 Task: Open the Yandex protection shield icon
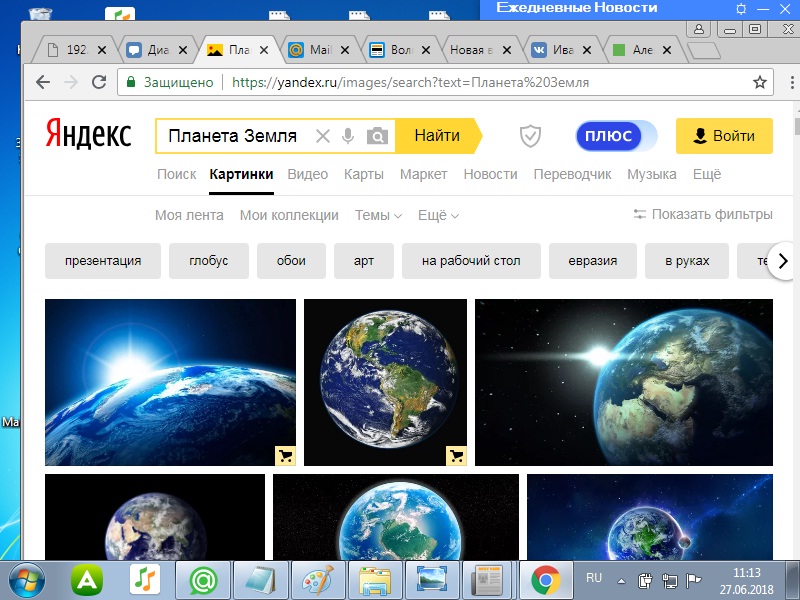(530, 136)
